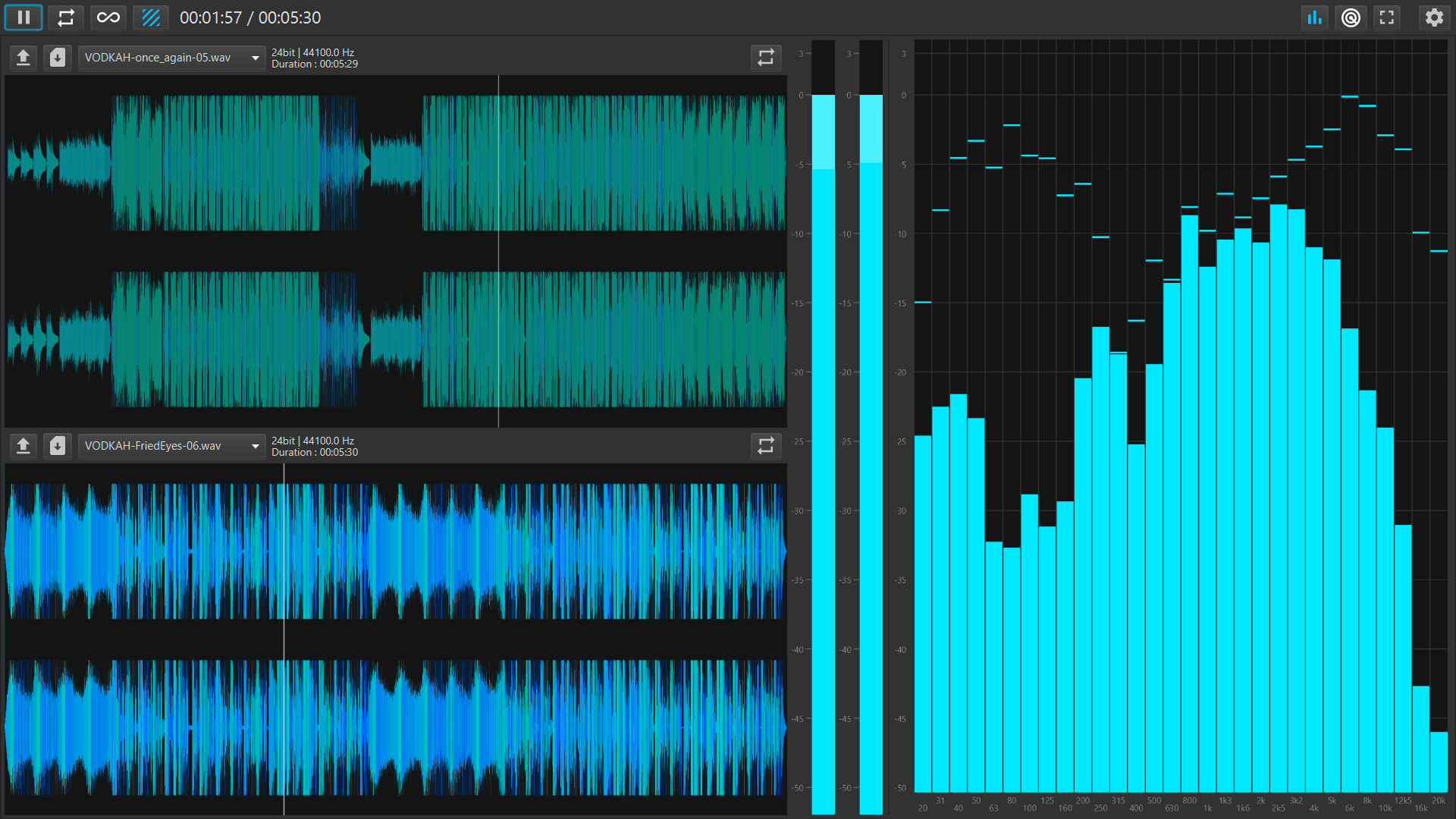
Task: Click the playhead marker in the once_again waveform
Action: coord(498,251)
